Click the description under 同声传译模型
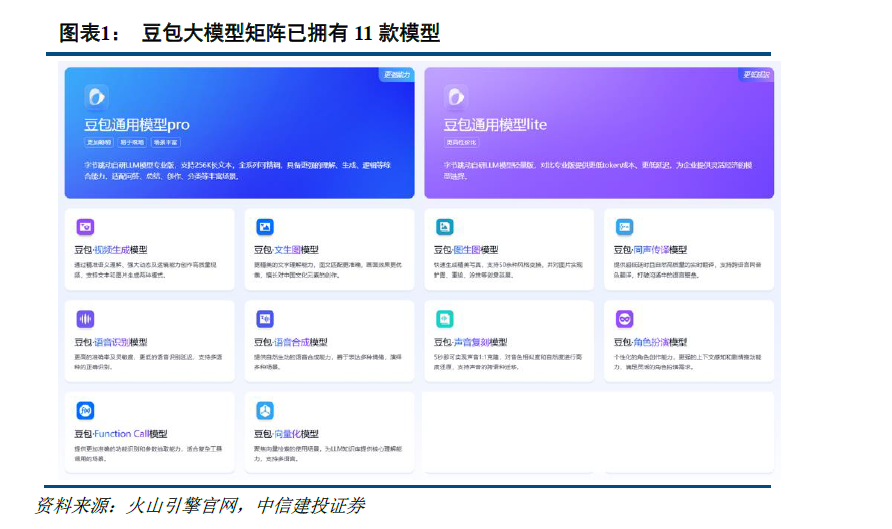The image size is (892, 529). coord(687,270)
